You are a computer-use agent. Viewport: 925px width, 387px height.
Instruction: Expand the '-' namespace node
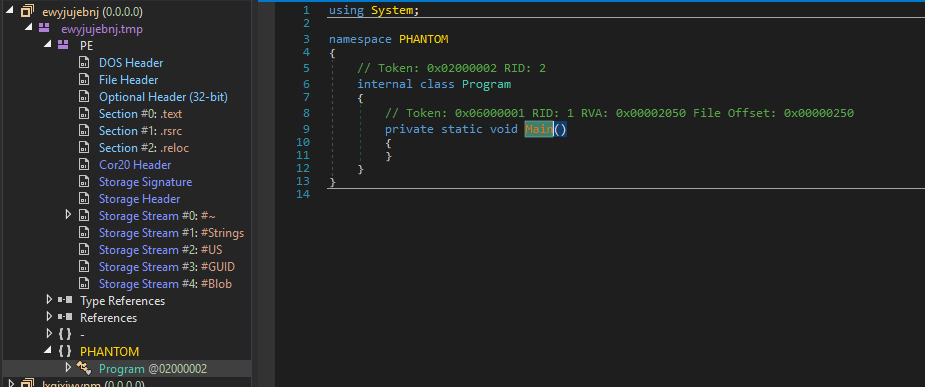coord(49,334)
